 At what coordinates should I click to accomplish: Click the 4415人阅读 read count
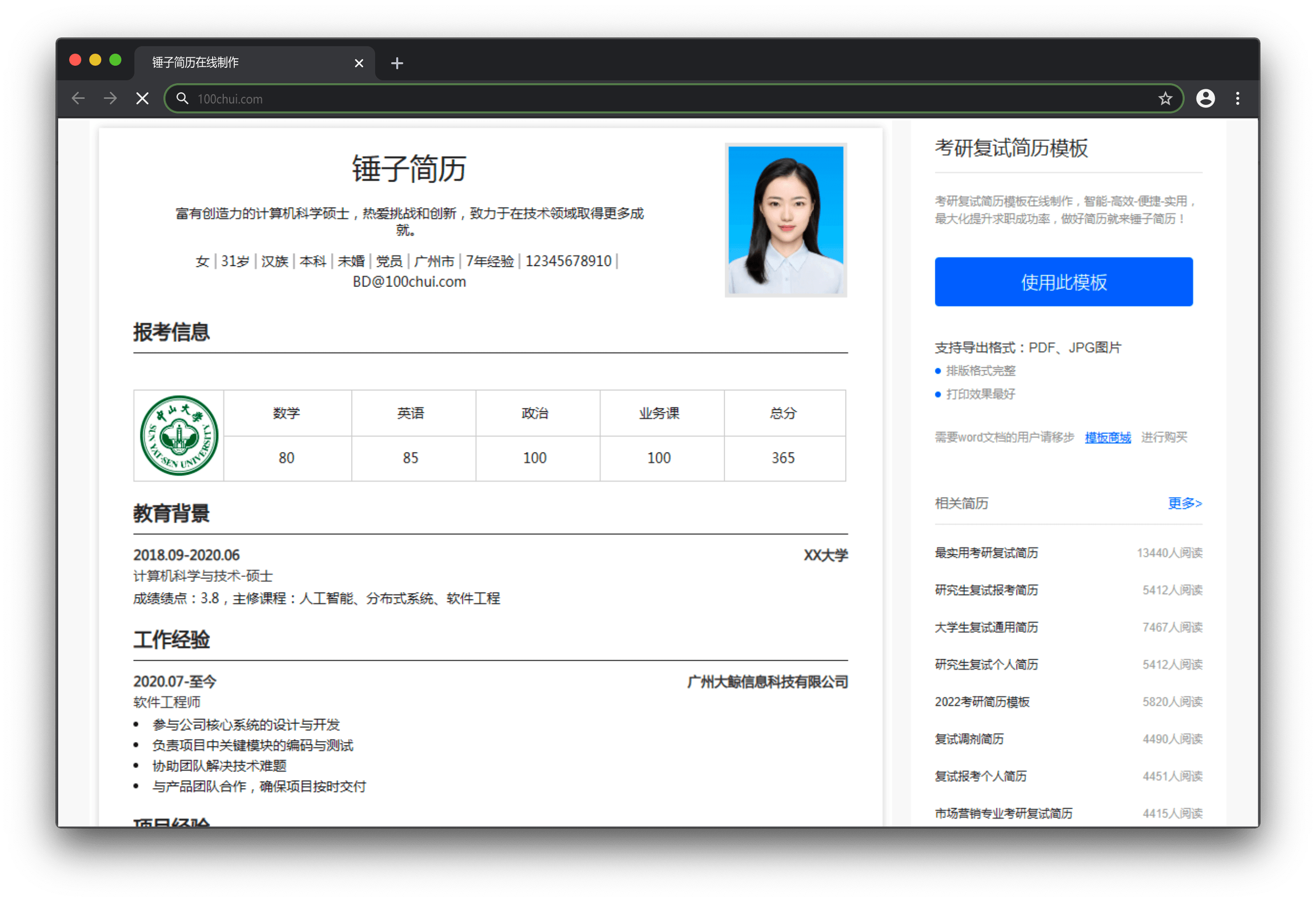(x=1172, y=813)
